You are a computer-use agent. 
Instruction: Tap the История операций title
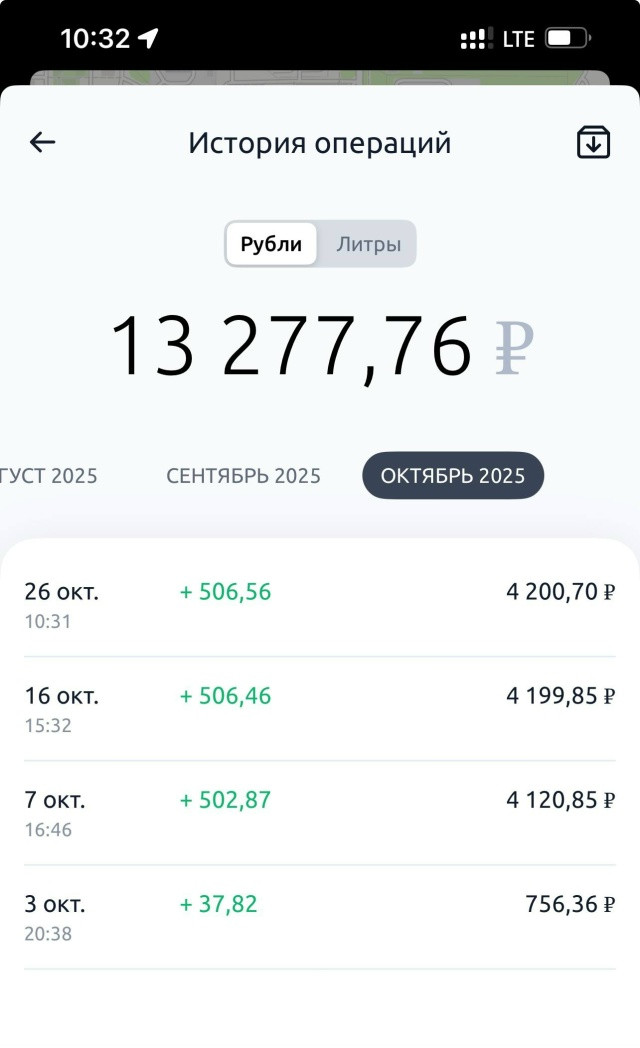point(319,143)
